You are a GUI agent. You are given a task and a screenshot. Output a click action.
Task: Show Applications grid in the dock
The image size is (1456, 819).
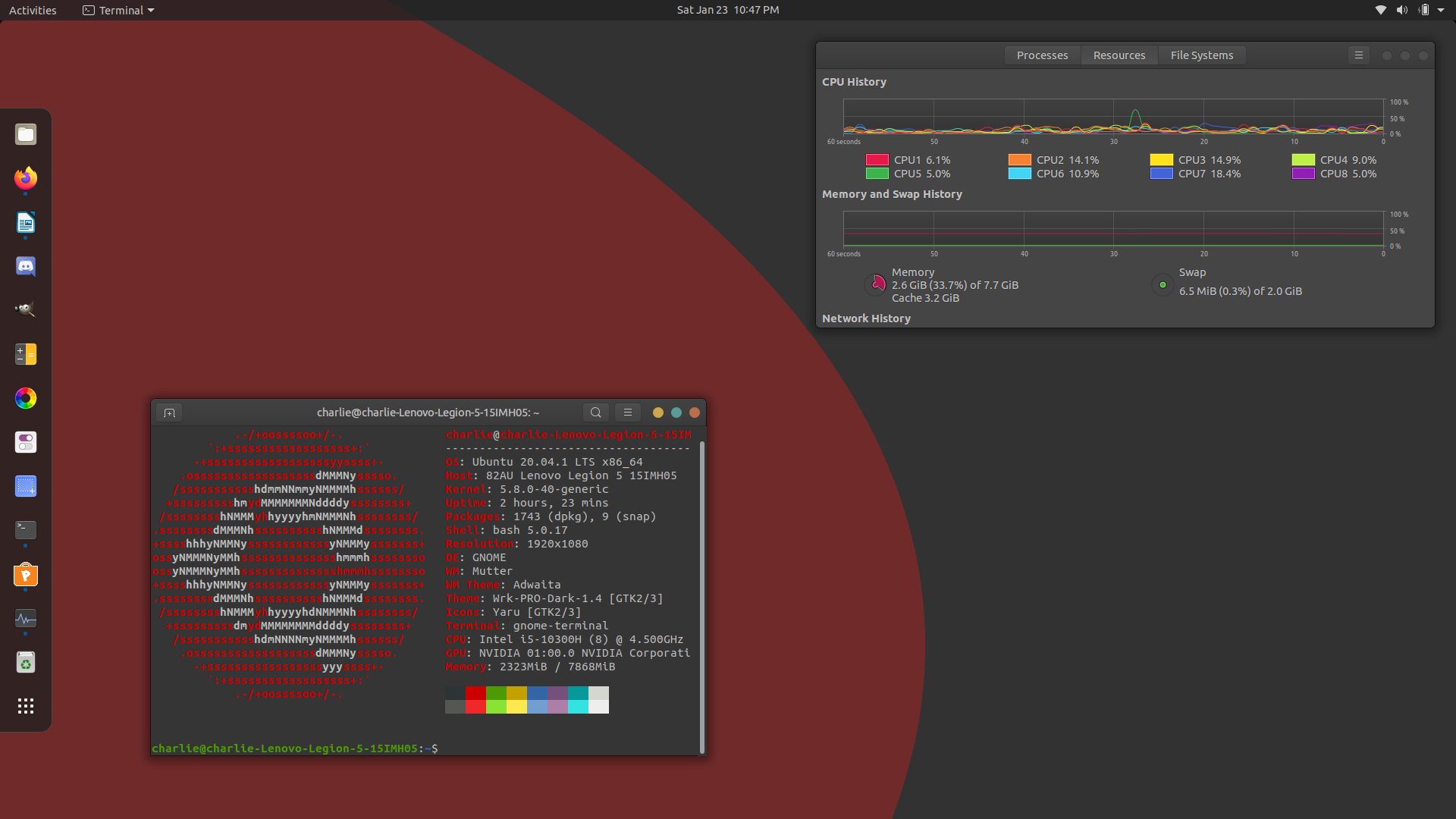[x=26, y=706]
